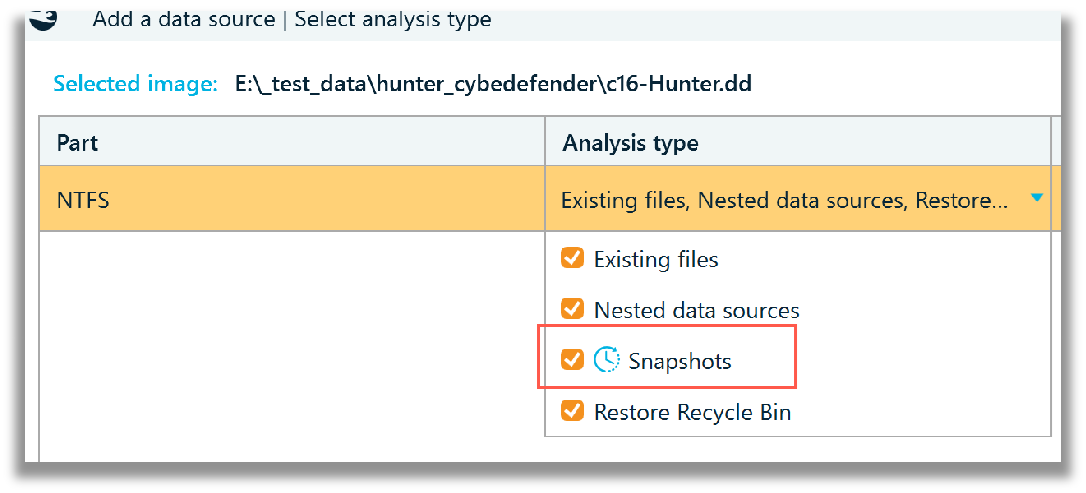Select the NTFS partition row
Screen dimensions: 1086x493
coord(547,199)
